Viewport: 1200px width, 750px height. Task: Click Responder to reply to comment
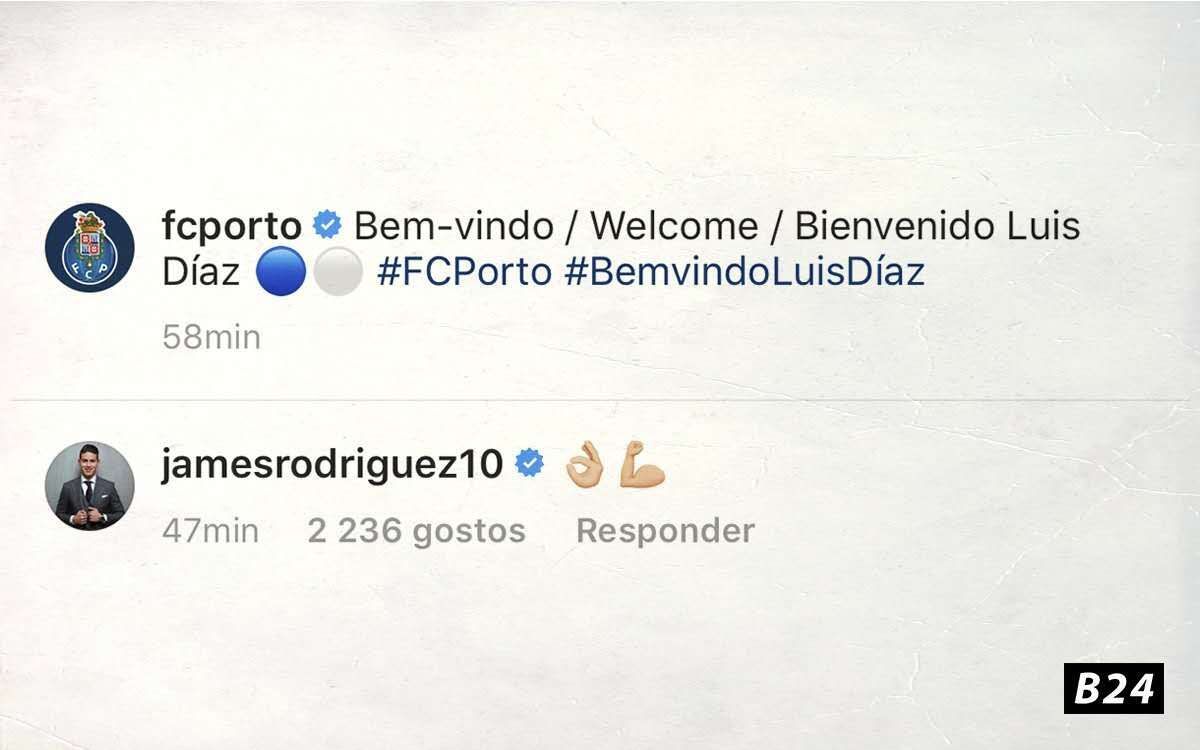(x=665, y=531)
